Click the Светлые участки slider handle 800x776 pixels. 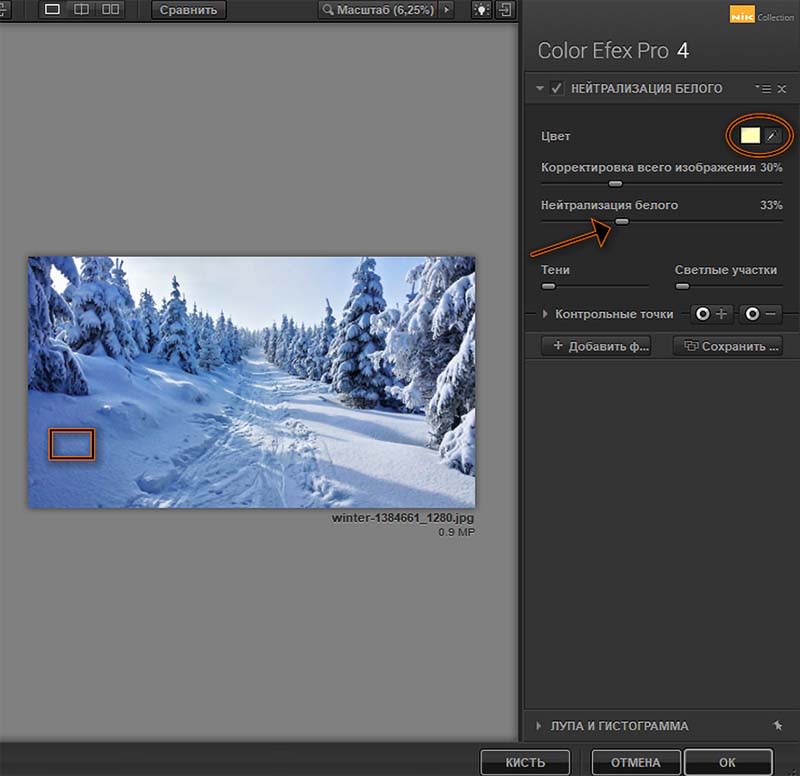pos(682,287)
